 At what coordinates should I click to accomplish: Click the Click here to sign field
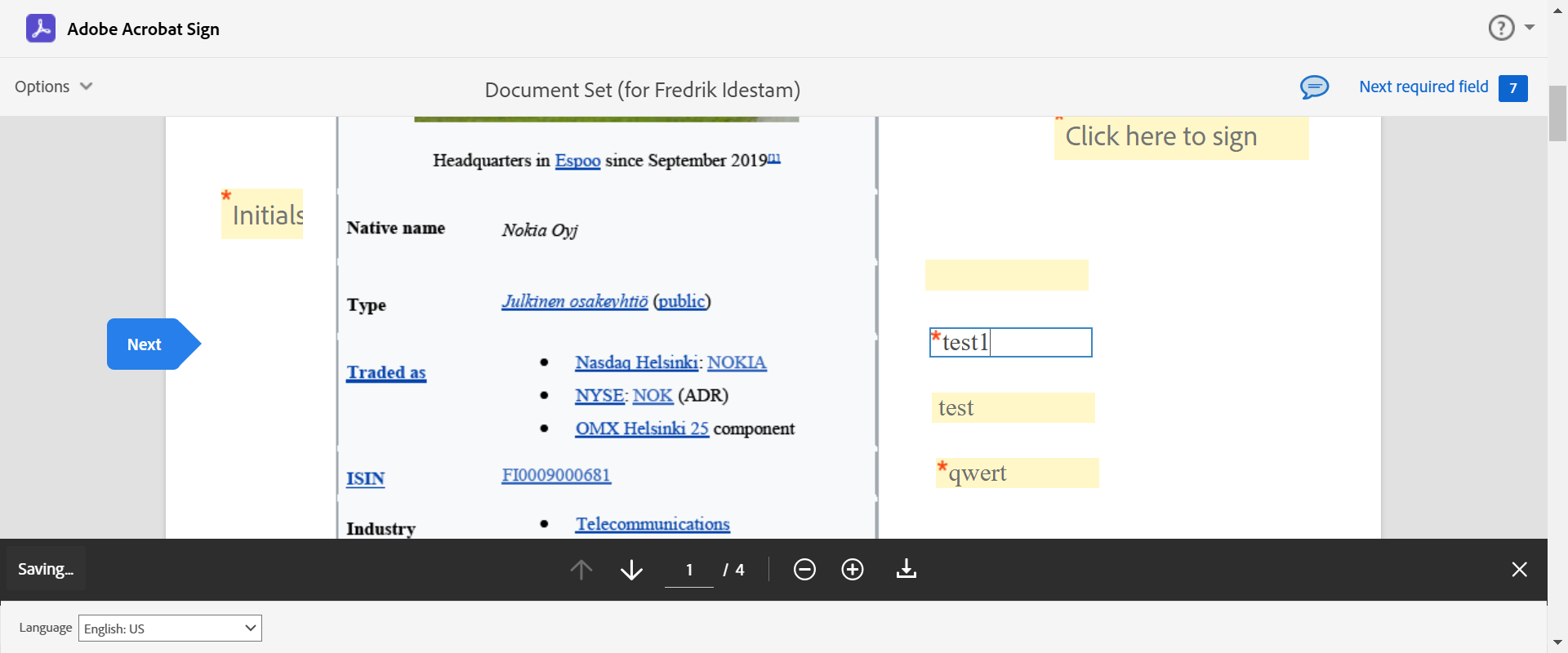coord(1181,137)
